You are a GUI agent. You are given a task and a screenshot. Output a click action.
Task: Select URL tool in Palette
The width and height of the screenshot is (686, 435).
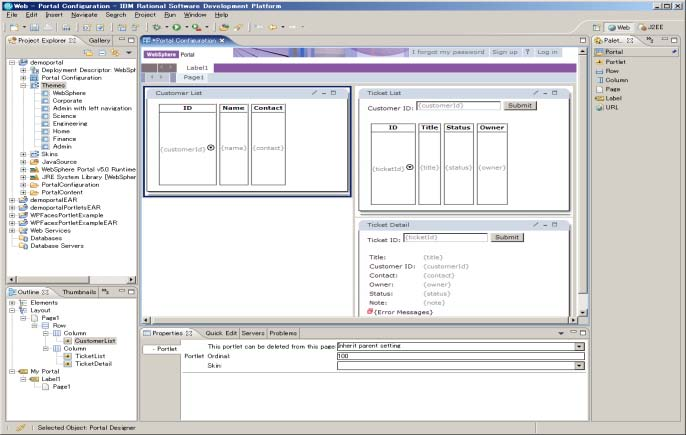click(x=607, y=108)
